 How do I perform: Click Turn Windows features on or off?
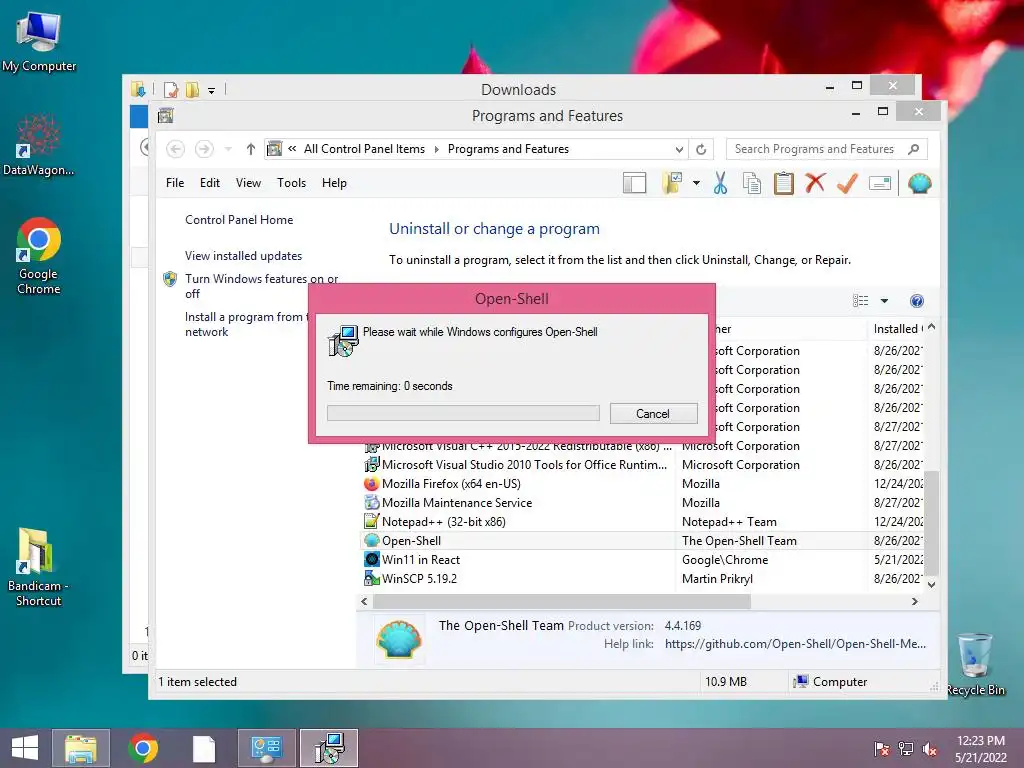coord(261,286)
